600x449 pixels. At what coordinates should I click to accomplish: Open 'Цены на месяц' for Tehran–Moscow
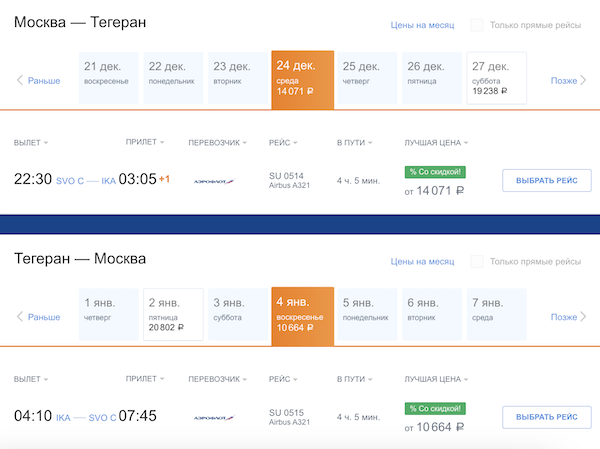click(421, 261)
